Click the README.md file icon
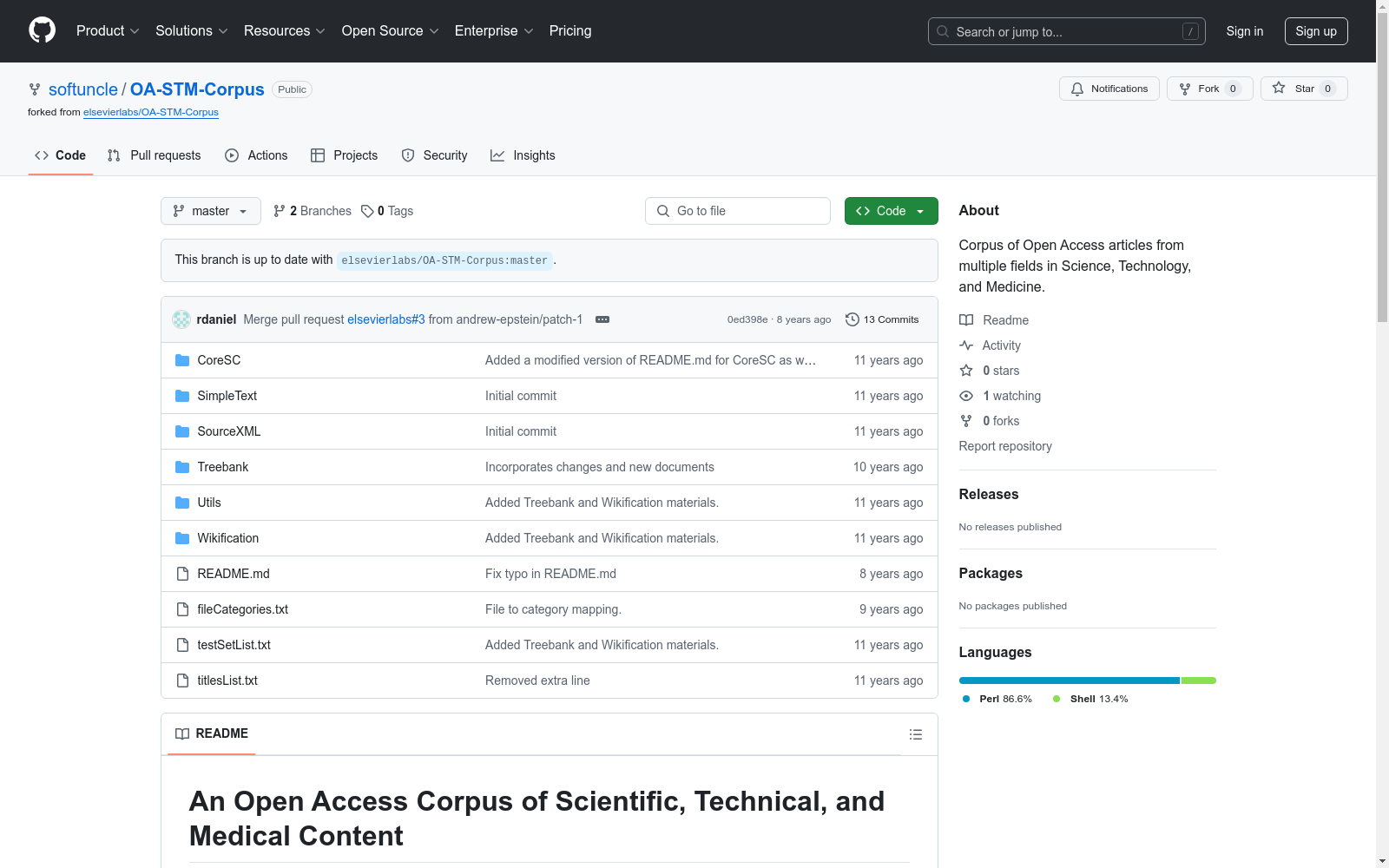 pyautogui.click(x=182, y=574)
